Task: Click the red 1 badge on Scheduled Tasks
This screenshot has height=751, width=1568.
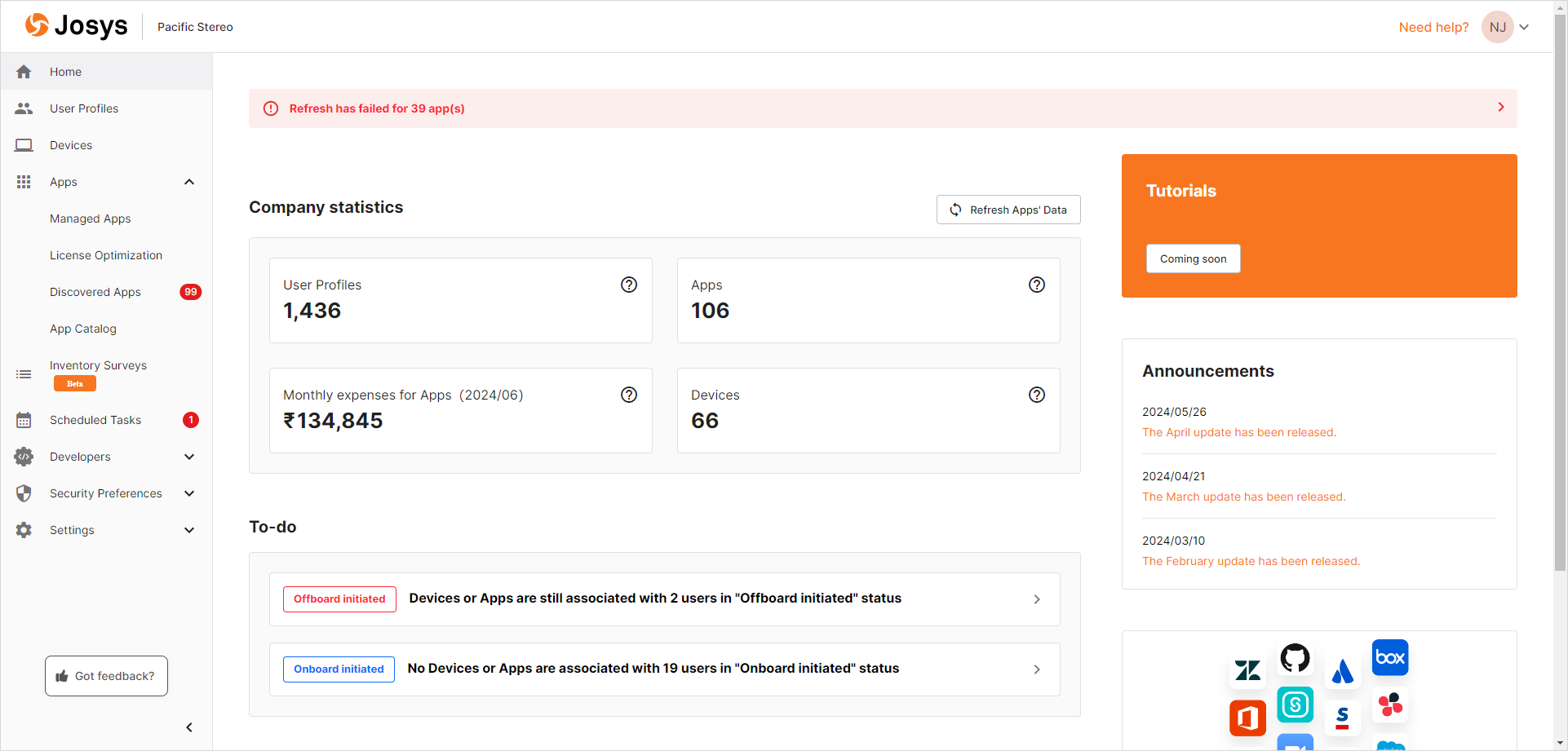Action: click(x=191, y=420)
